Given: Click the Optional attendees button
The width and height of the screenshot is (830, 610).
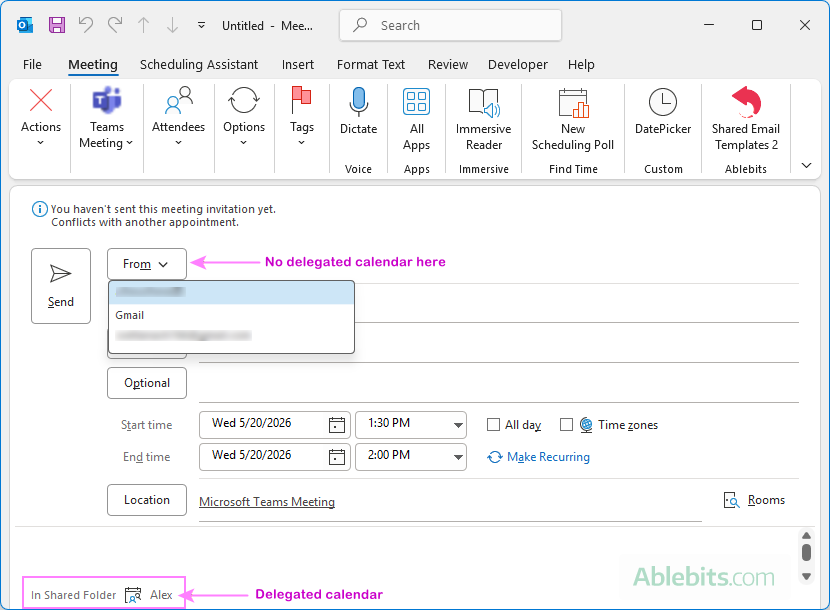Looking at the screenshot, I should coord(147,383).
